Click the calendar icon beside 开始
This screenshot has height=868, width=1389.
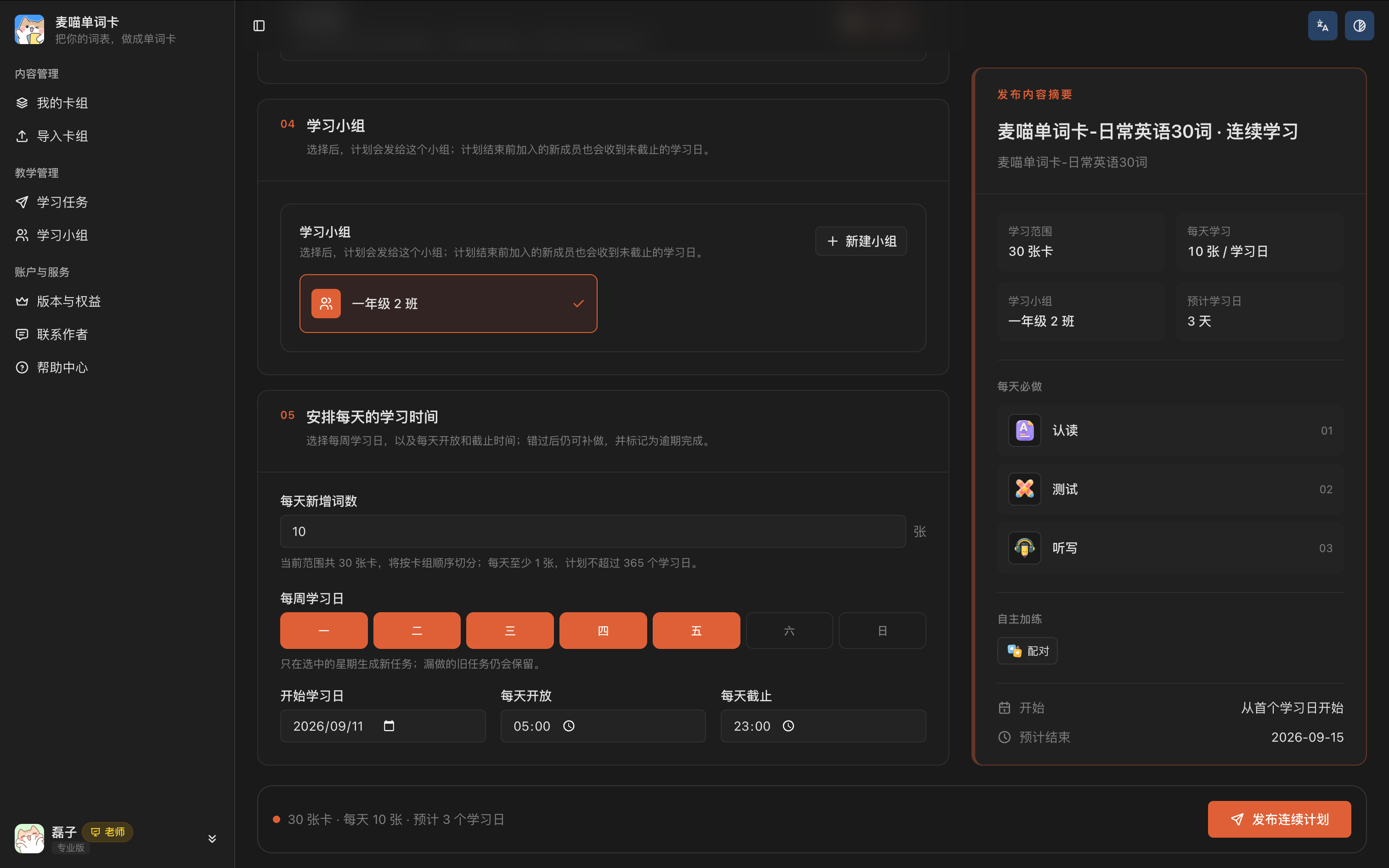[x=1005, y=708]
